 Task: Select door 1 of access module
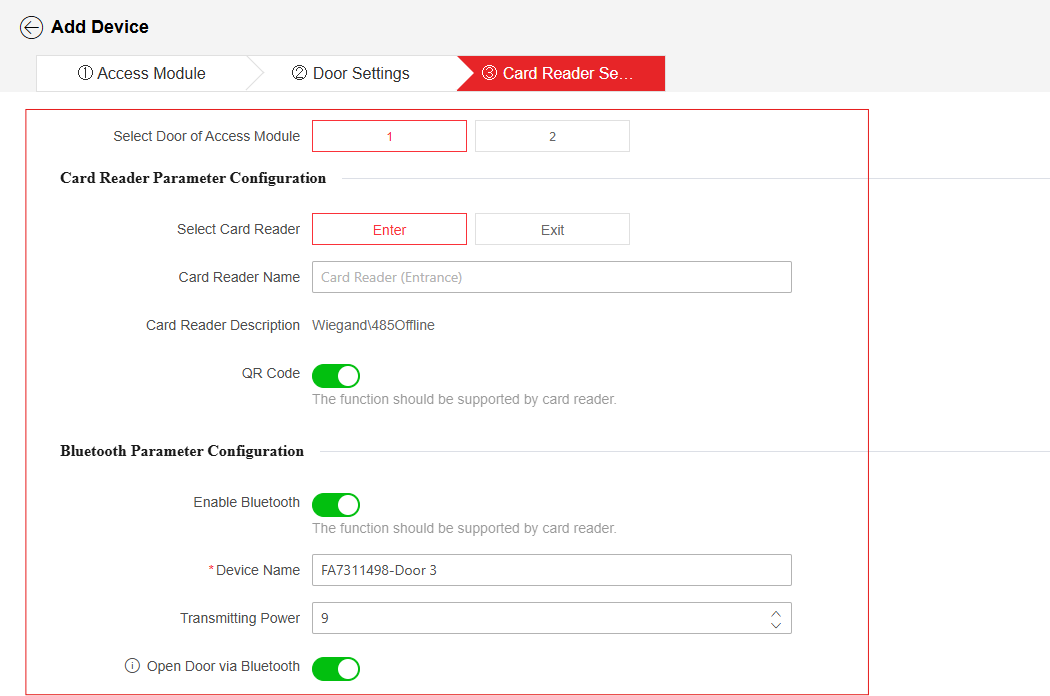[x=389, y=136]
